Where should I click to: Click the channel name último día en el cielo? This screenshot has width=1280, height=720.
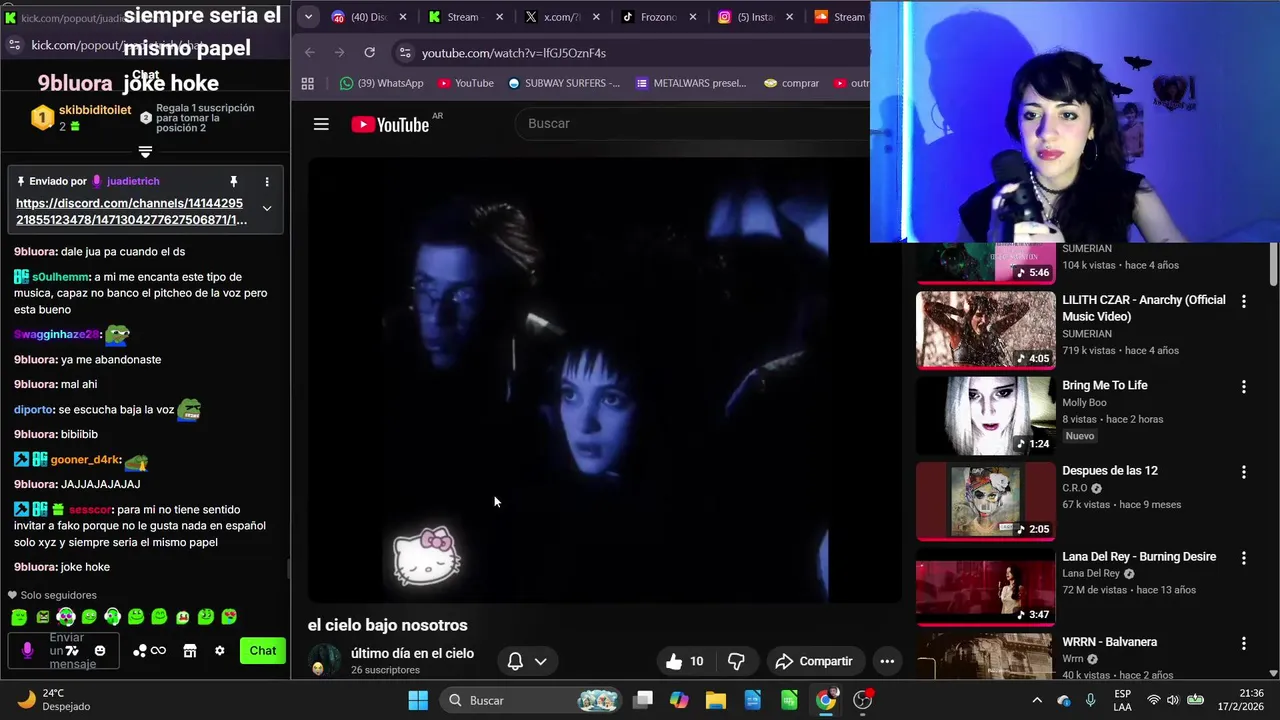(412, 653)
